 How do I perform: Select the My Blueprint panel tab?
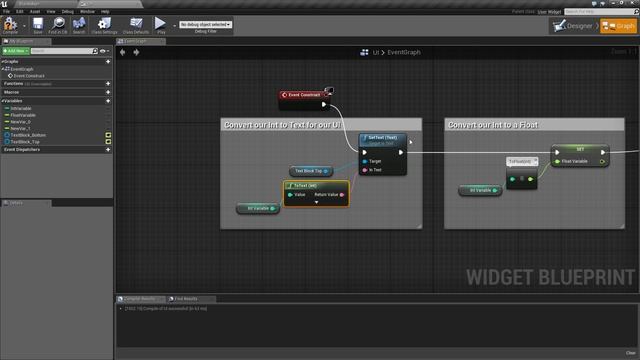pos(26,41)
